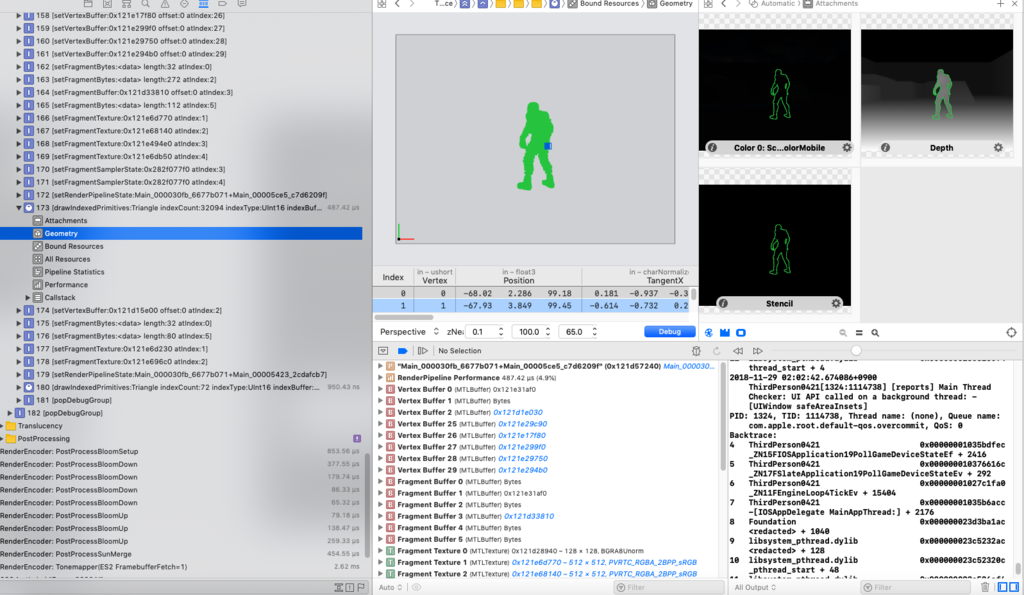Expand Vertex Buffer 0 row
1024x595 pixels.
380,389
